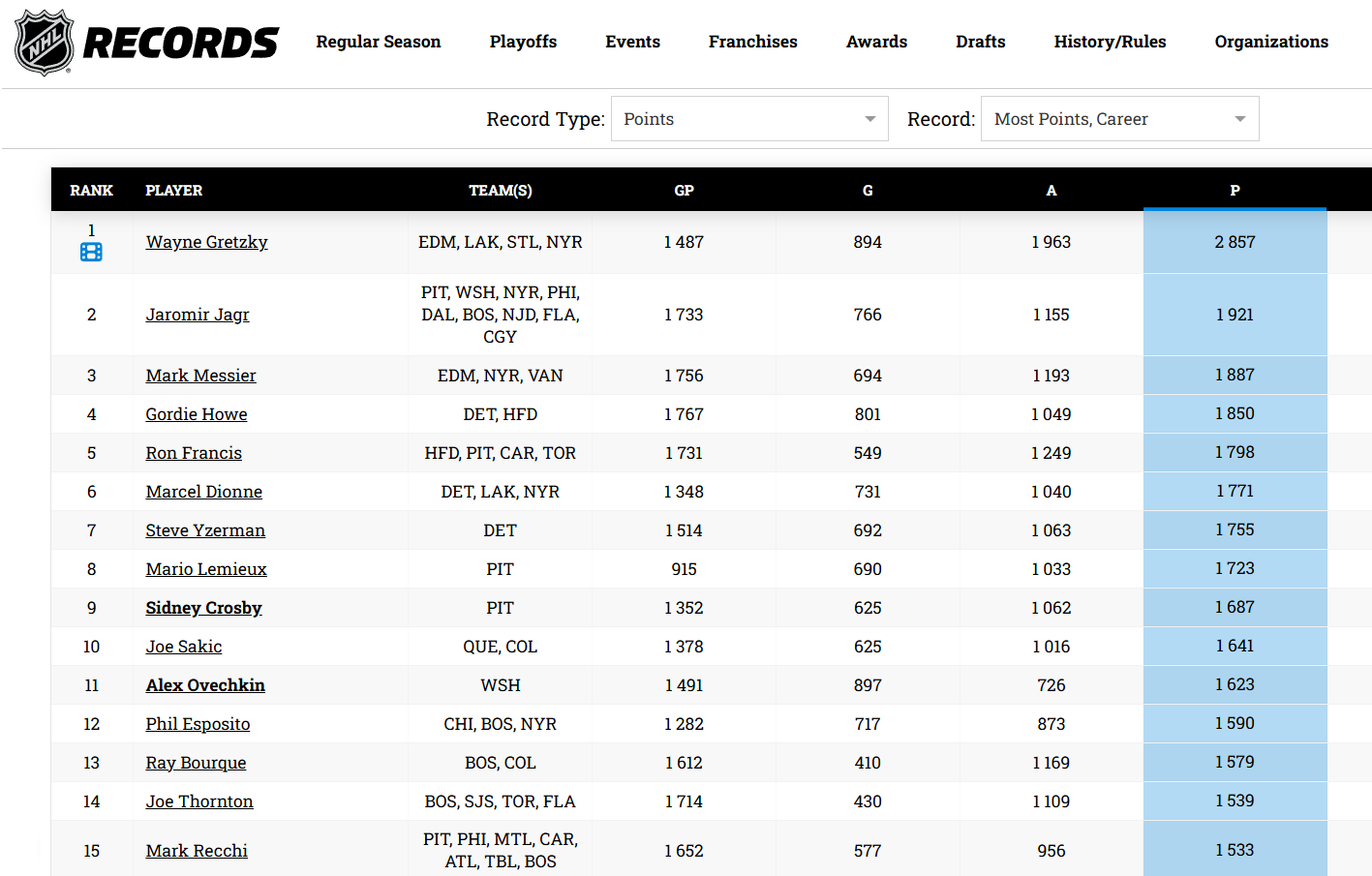Screen dimensions: 1372x876
Task: Select Recchi's points value 1 533
Action: 1235,850
